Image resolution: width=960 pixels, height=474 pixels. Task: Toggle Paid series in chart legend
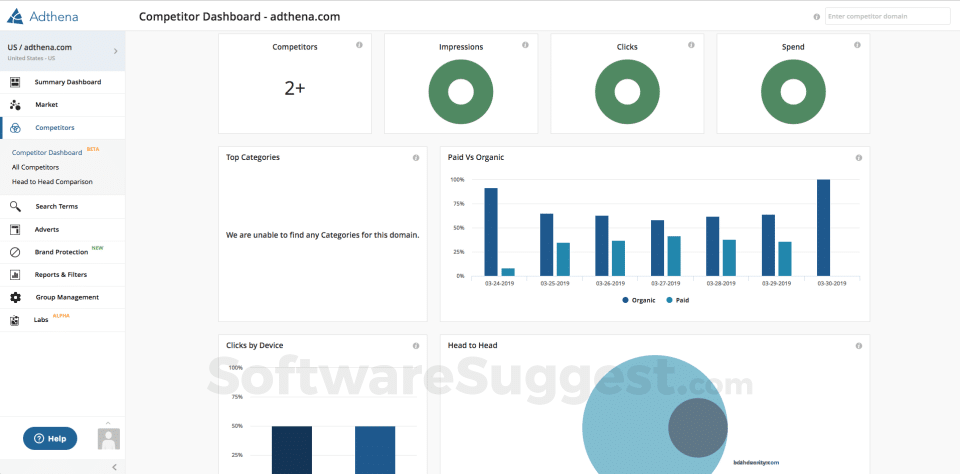678,300
